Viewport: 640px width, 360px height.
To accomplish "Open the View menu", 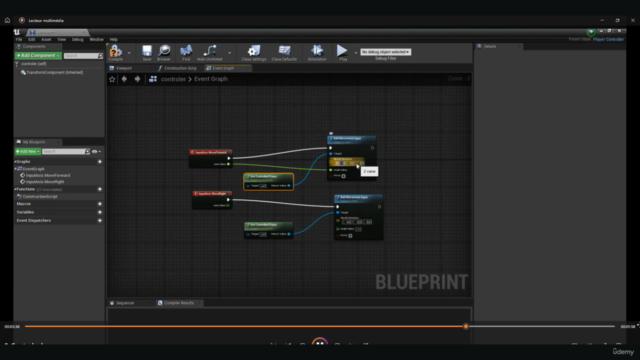I will [62, 40].
